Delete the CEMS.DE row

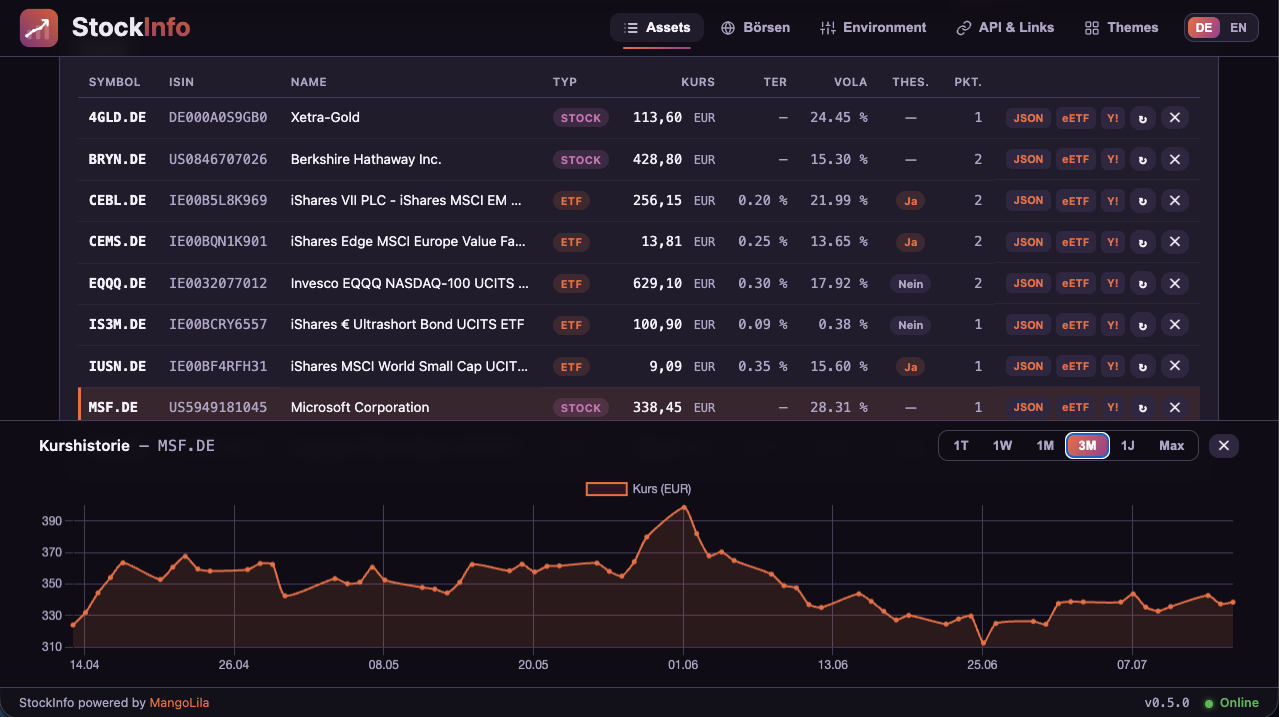(x=1175, y=242)
